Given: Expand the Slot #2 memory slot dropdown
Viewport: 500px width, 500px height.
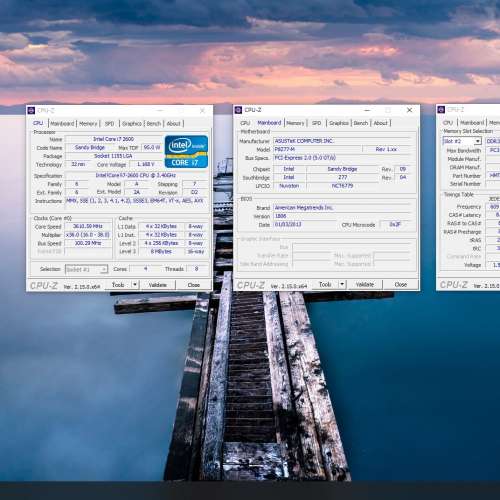Looking at the screenshot, I should tap(478, 141).
